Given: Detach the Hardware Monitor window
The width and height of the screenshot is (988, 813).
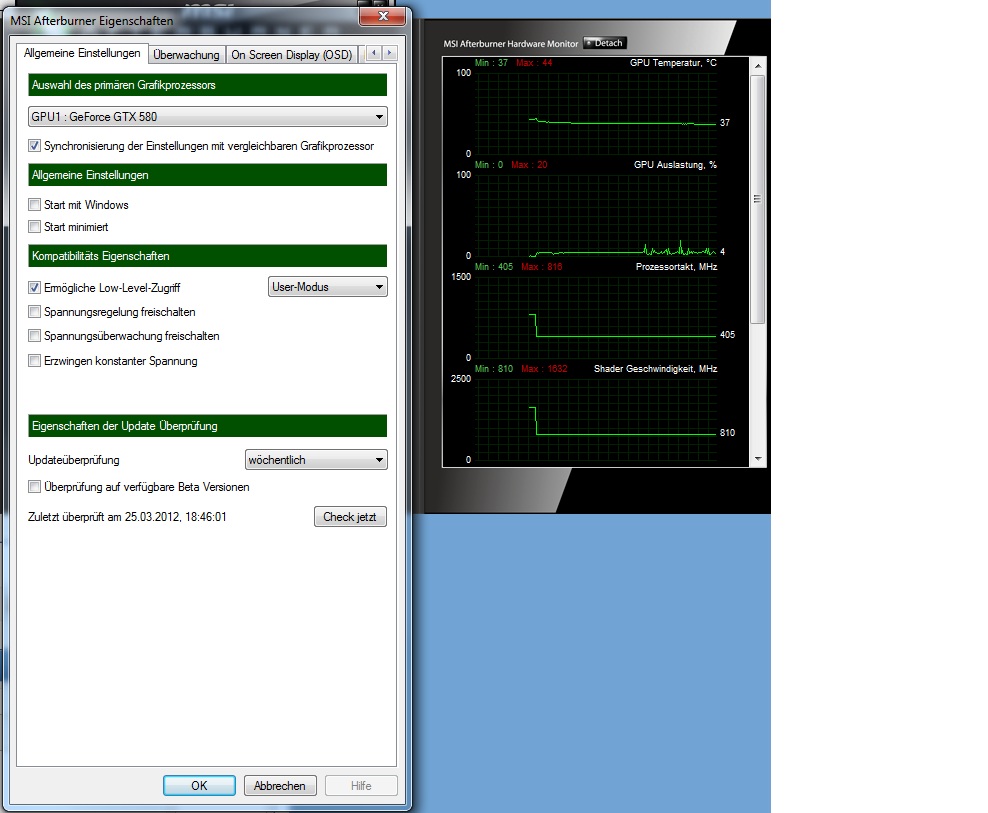Looking at the screenshot, I should click(604, 43).
